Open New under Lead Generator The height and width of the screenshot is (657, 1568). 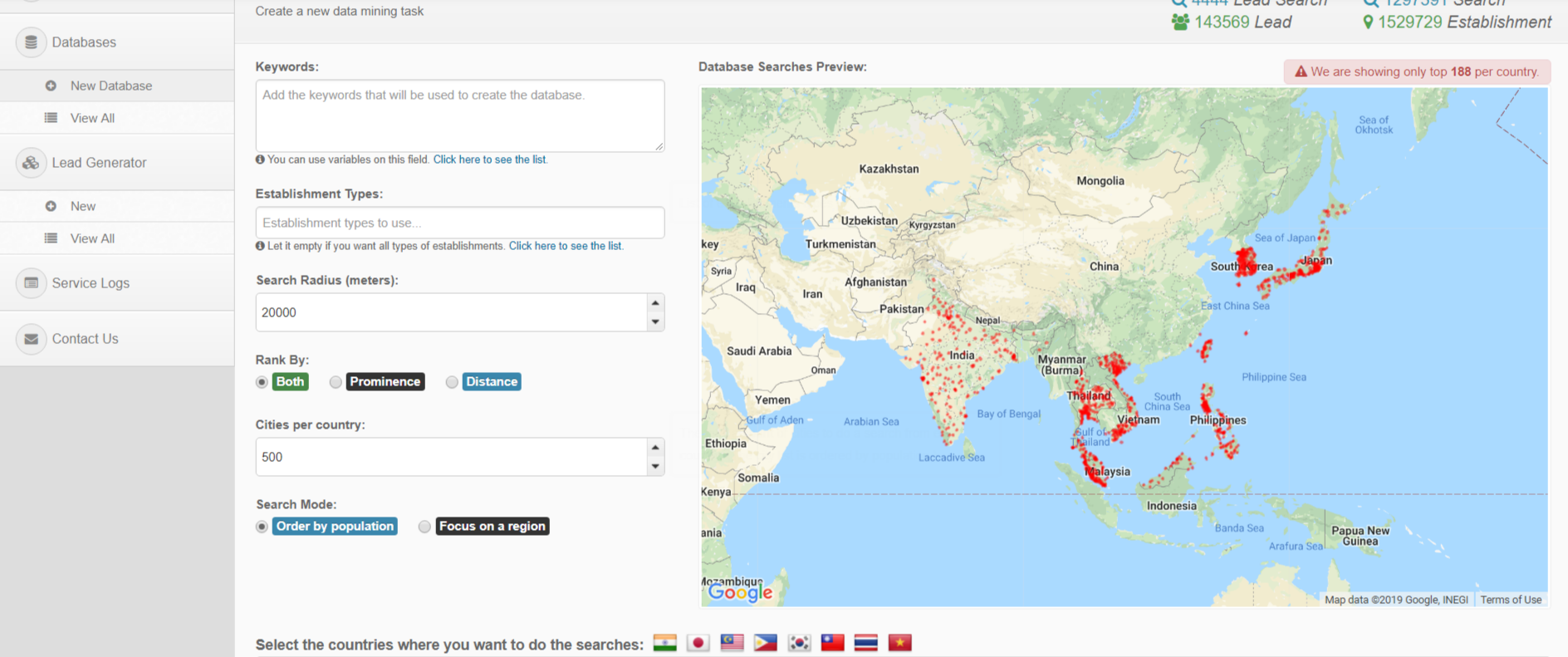117,206
